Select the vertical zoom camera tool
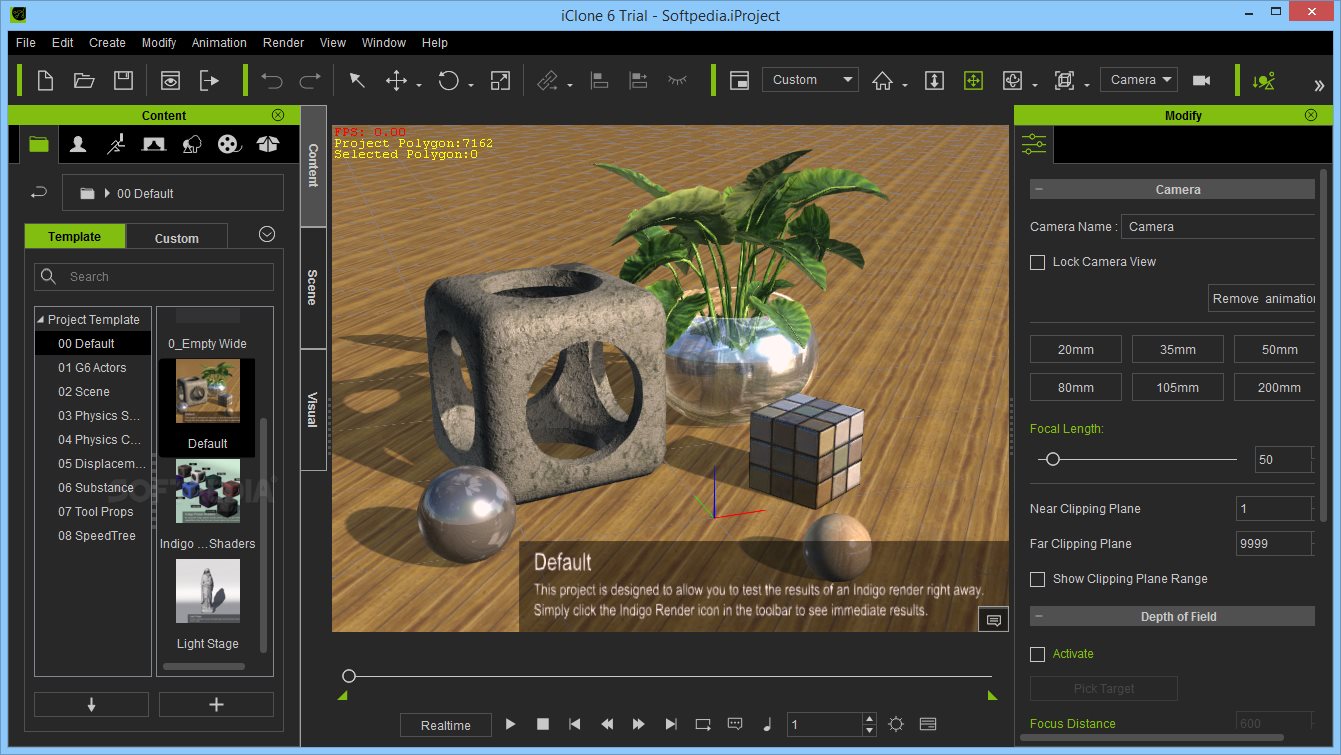1341x755 pixels. click(x=934, y=80)
